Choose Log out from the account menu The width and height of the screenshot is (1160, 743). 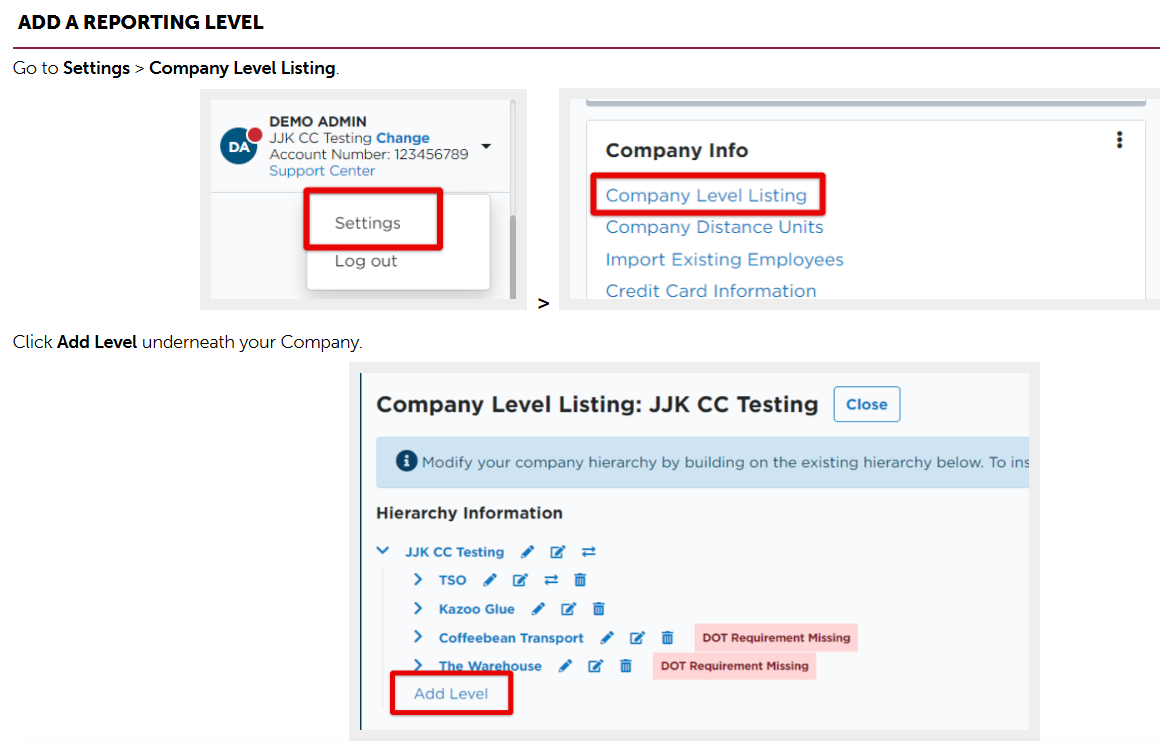tap(365, 261)
